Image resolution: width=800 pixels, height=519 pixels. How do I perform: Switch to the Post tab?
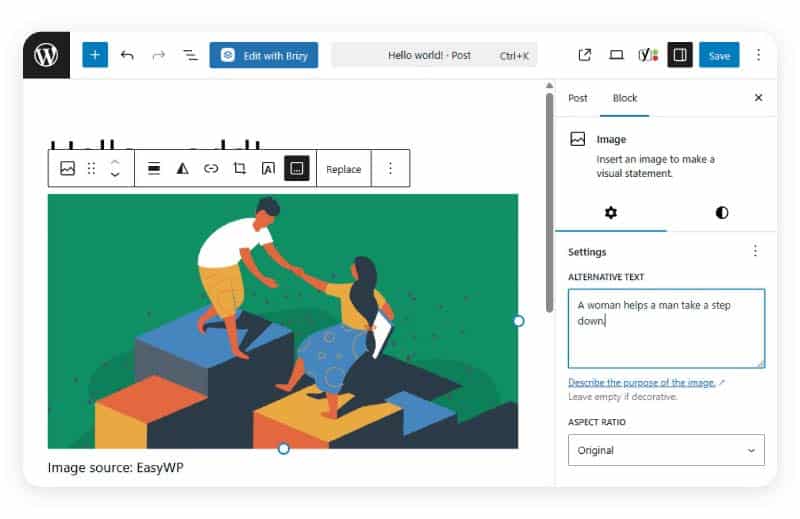pyautogui.click(x=578, y=98)
